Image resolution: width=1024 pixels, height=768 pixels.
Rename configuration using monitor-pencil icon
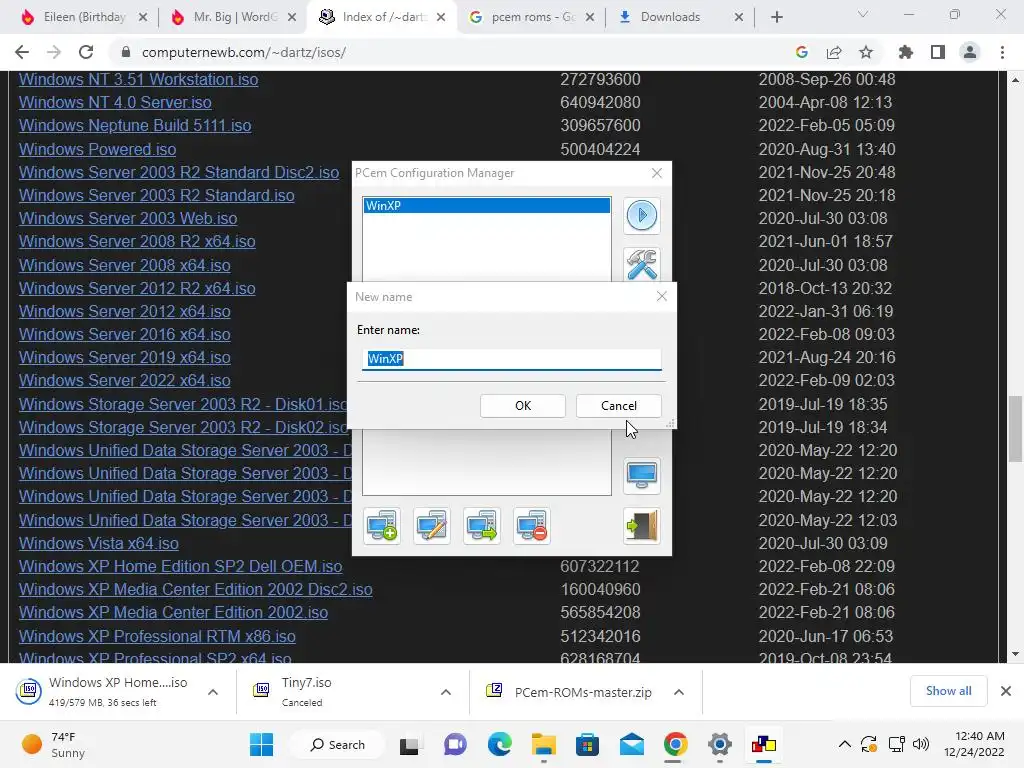click(432, 526)
